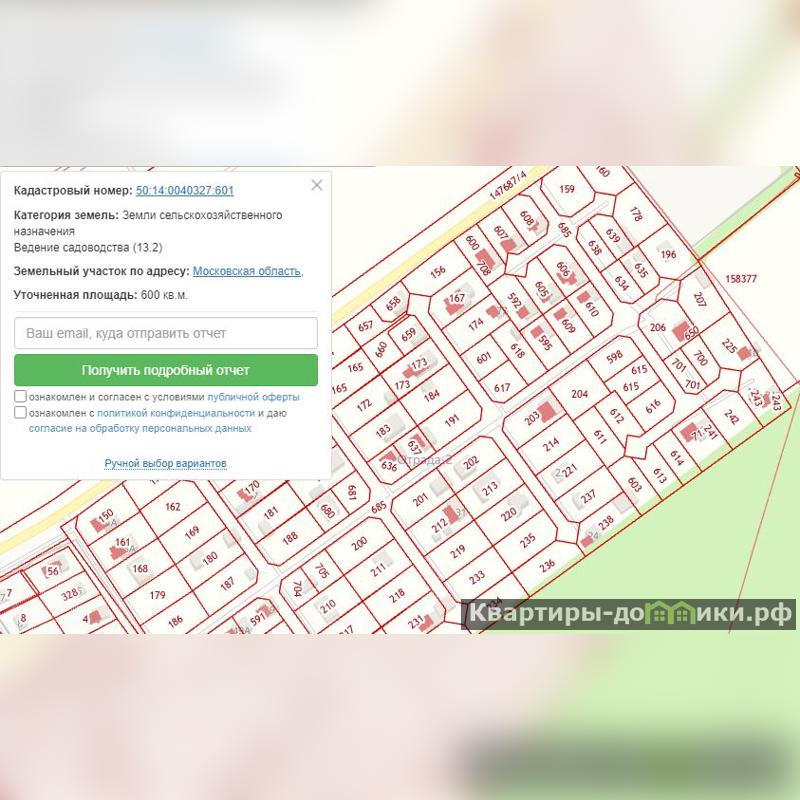800x800 pixels.
Task: Select land parcel 204 on the map
Action: point(580,393)
